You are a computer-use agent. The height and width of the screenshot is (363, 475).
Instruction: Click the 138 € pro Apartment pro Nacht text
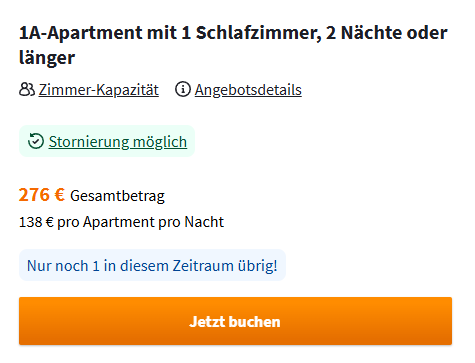click(x=121, y=222)
